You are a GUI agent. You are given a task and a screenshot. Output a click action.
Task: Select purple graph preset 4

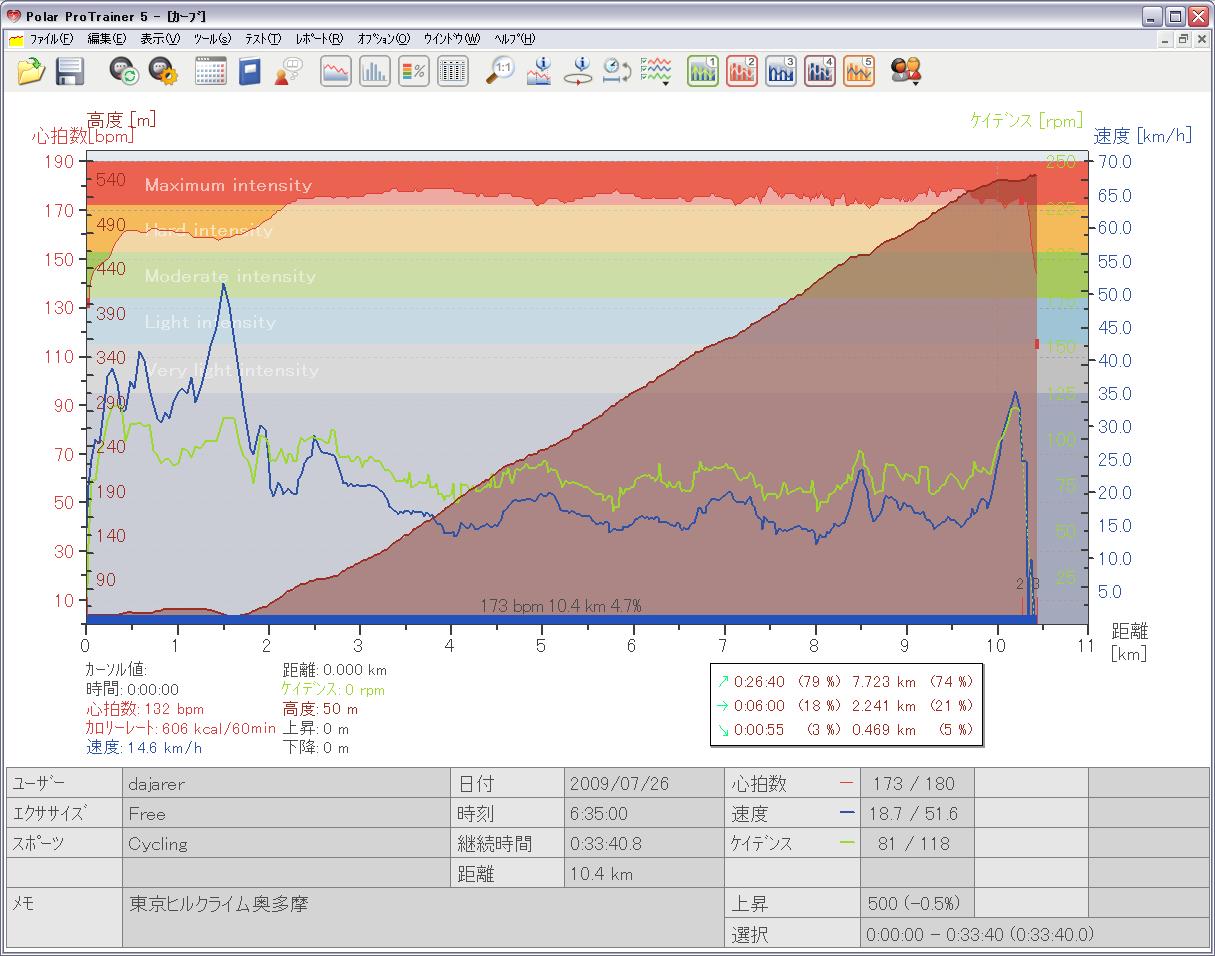pos(820,71)
